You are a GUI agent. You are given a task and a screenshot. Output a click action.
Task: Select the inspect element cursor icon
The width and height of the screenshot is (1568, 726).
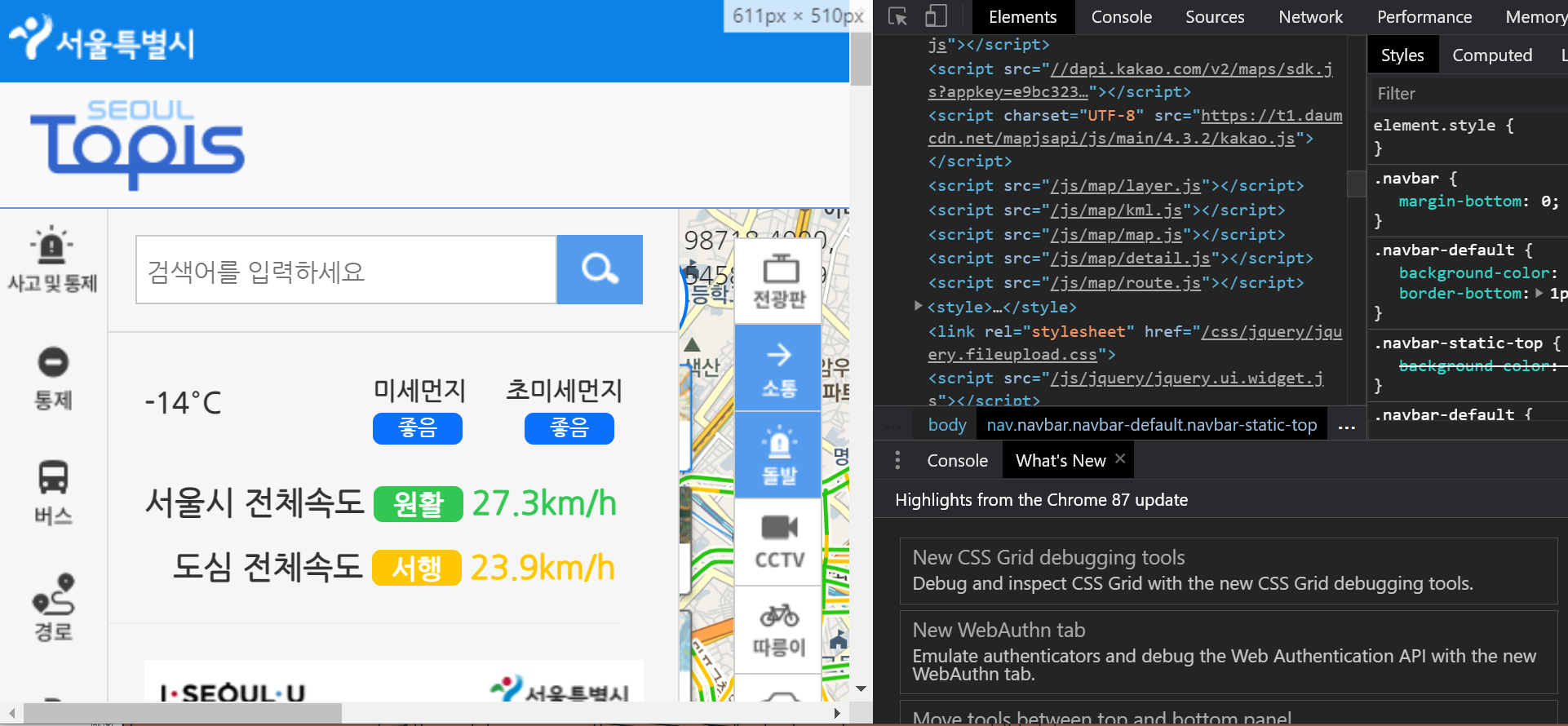pos(897,16)
